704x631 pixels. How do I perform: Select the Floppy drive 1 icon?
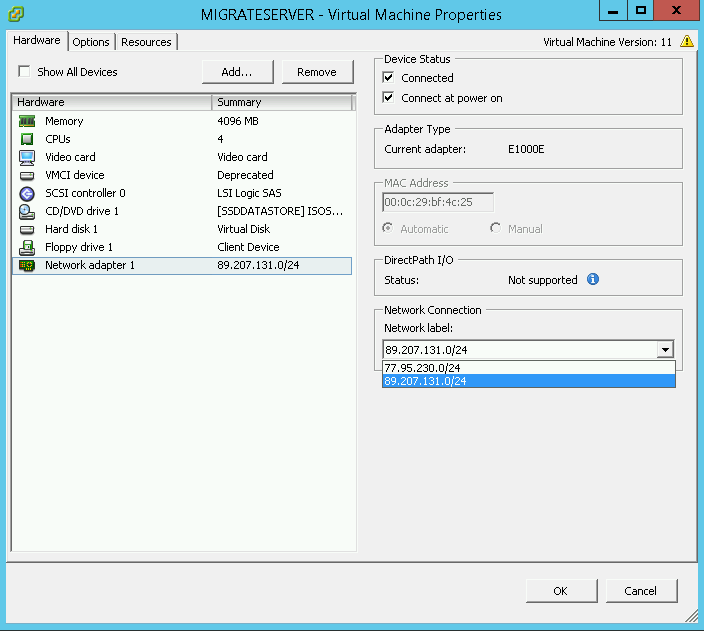point(27,247)
